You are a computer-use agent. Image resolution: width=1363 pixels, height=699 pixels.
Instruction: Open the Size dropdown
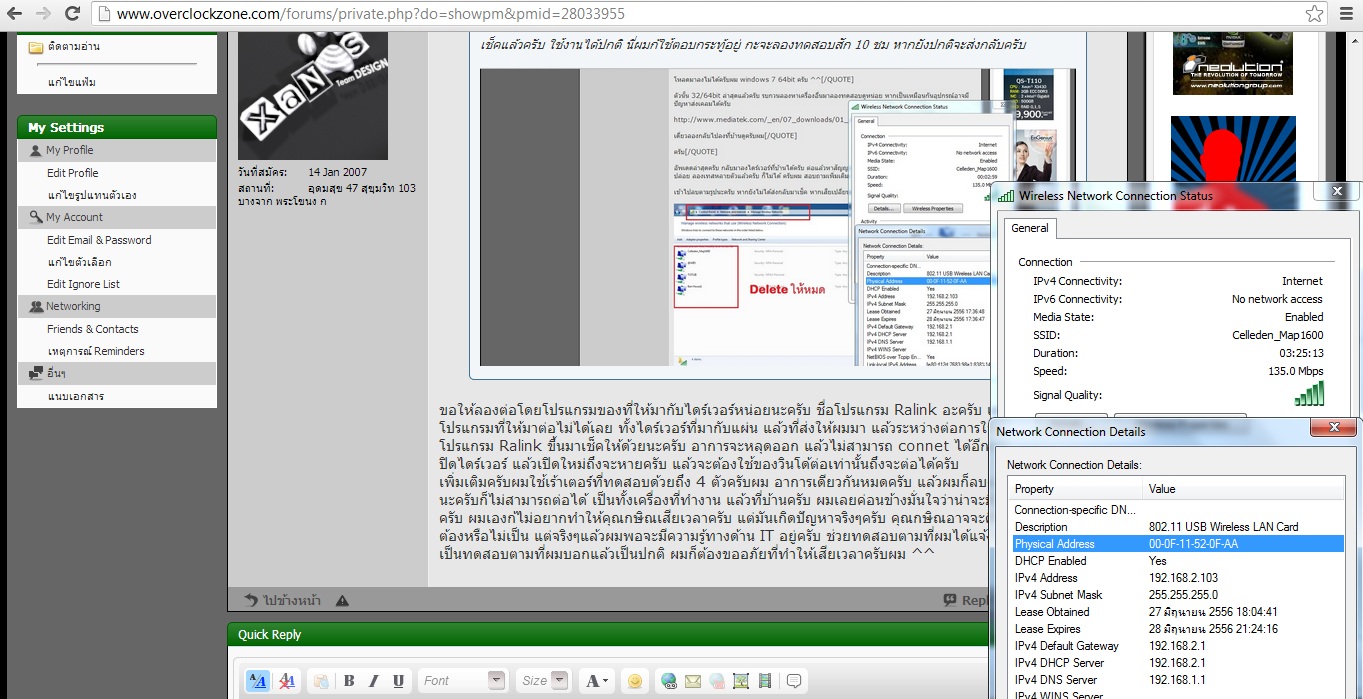(544, 681)
